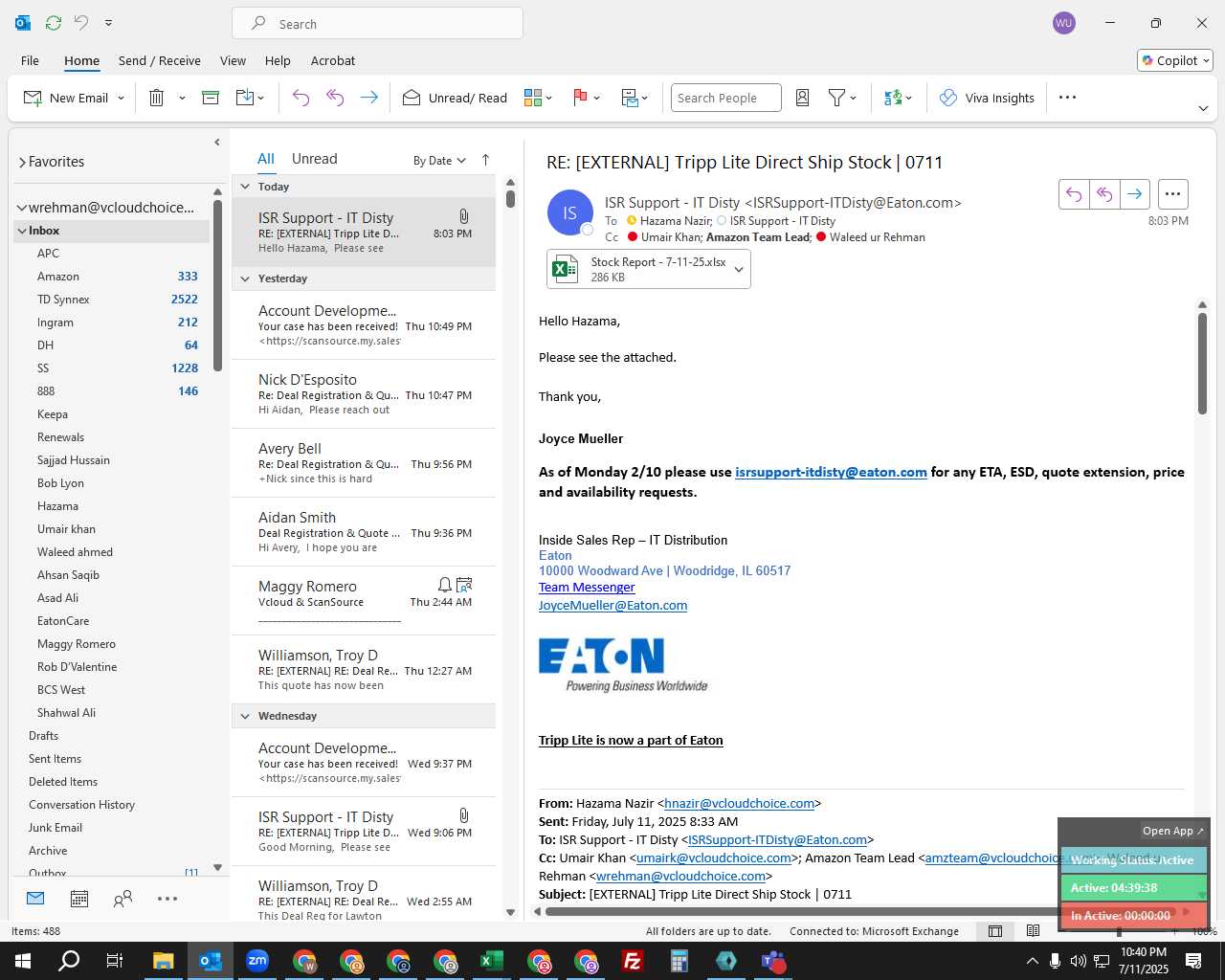Click Send/Receive All Folders icon in title bar

tap(54, 23)
